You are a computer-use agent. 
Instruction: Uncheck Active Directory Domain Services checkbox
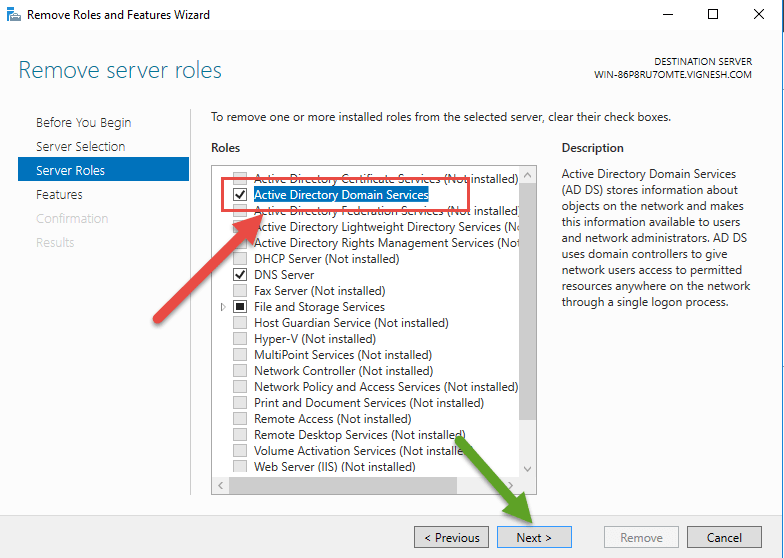240,195
